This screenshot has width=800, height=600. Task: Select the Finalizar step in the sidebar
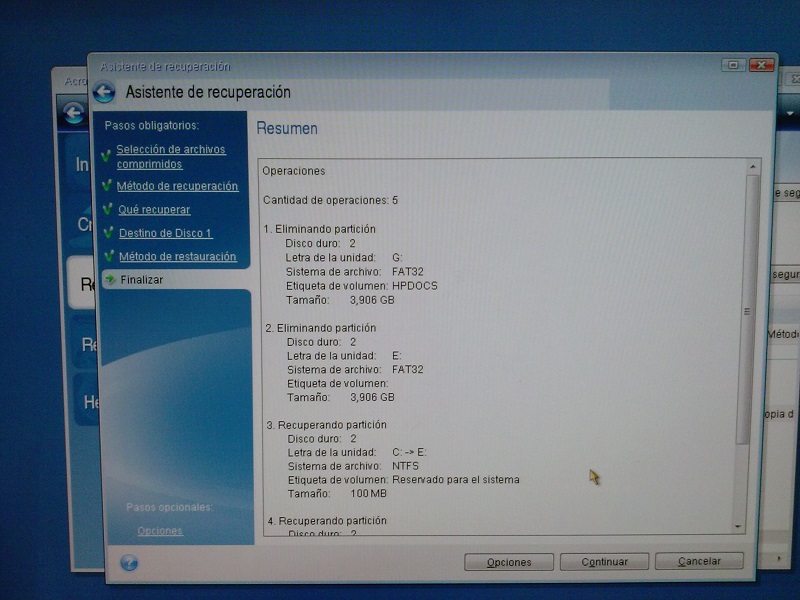141,280
